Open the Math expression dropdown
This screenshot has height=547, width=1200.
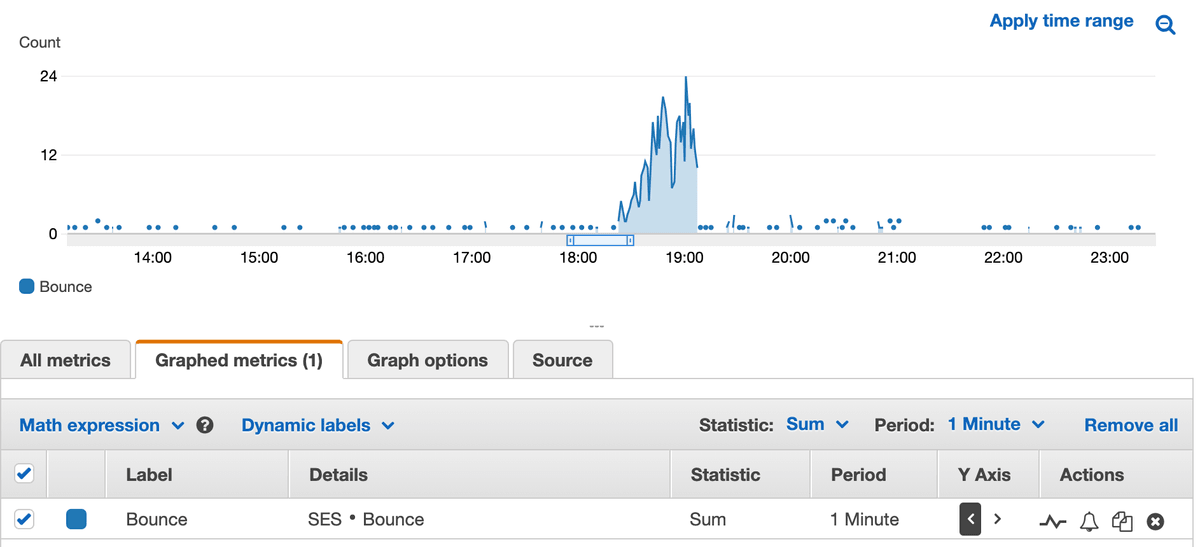pos(101,425)
